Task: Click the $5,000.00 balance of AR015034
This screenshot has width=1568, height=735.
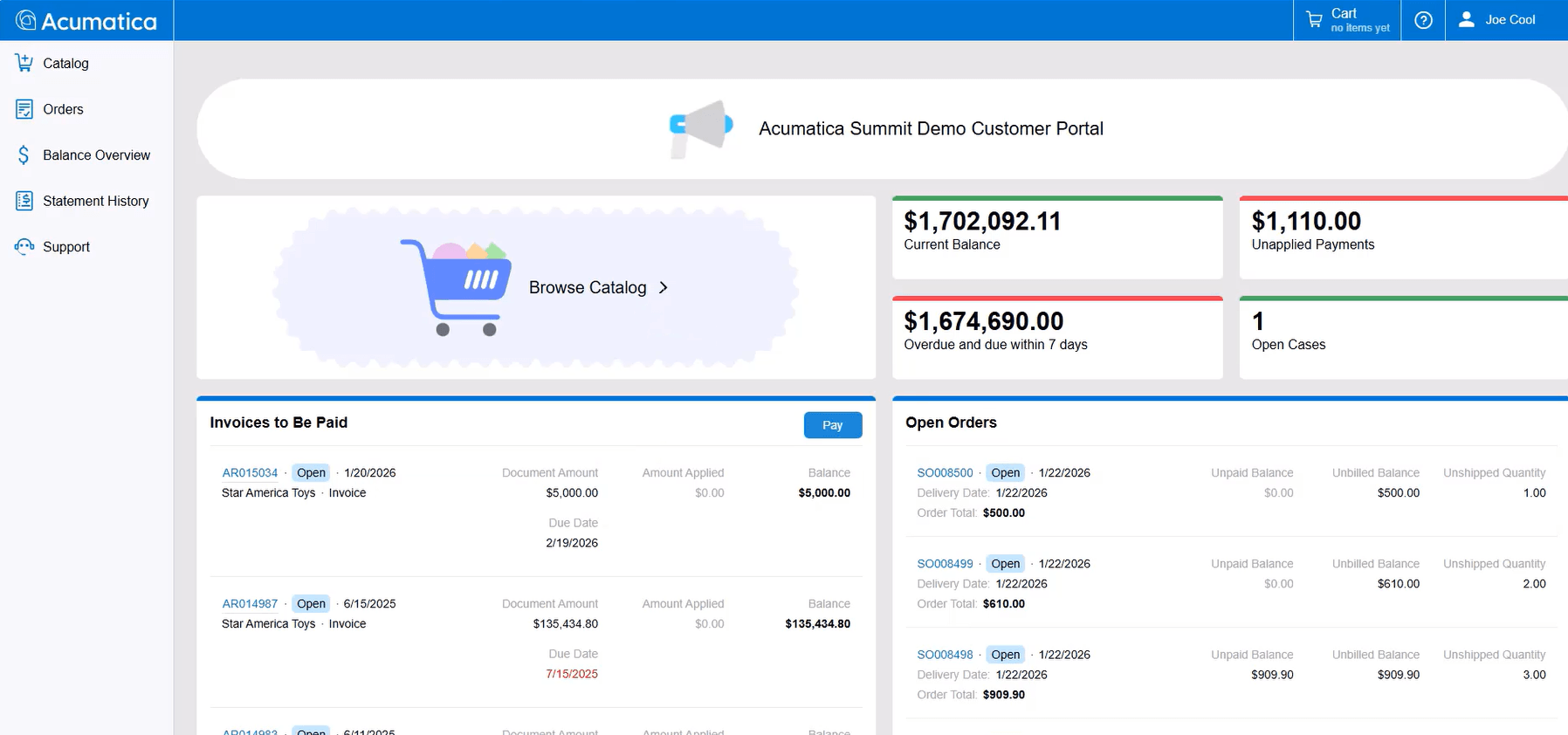Action: point(824,492)
